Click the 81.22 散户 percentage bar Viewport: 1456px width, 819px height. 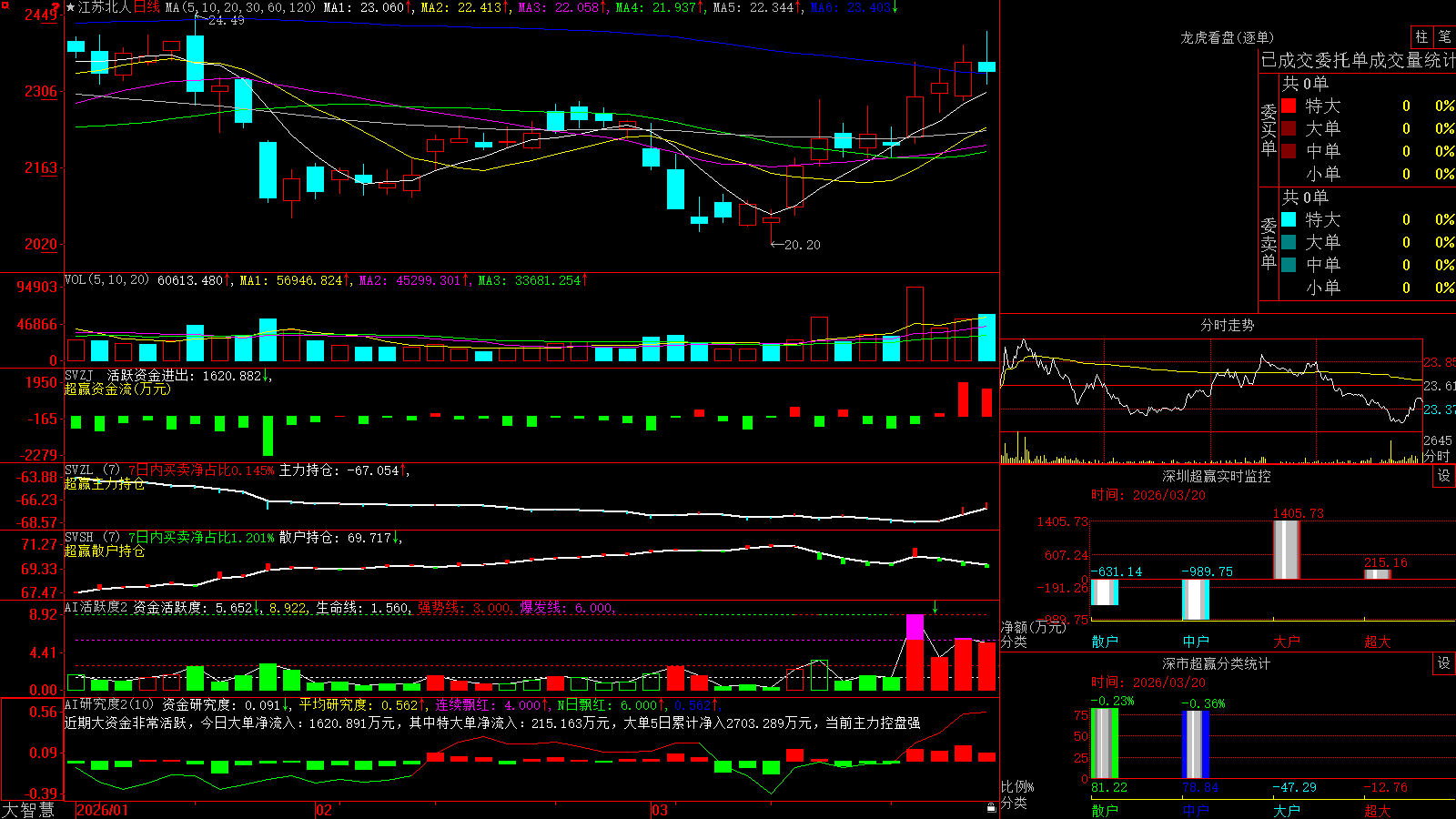[x=1105, y=743]
